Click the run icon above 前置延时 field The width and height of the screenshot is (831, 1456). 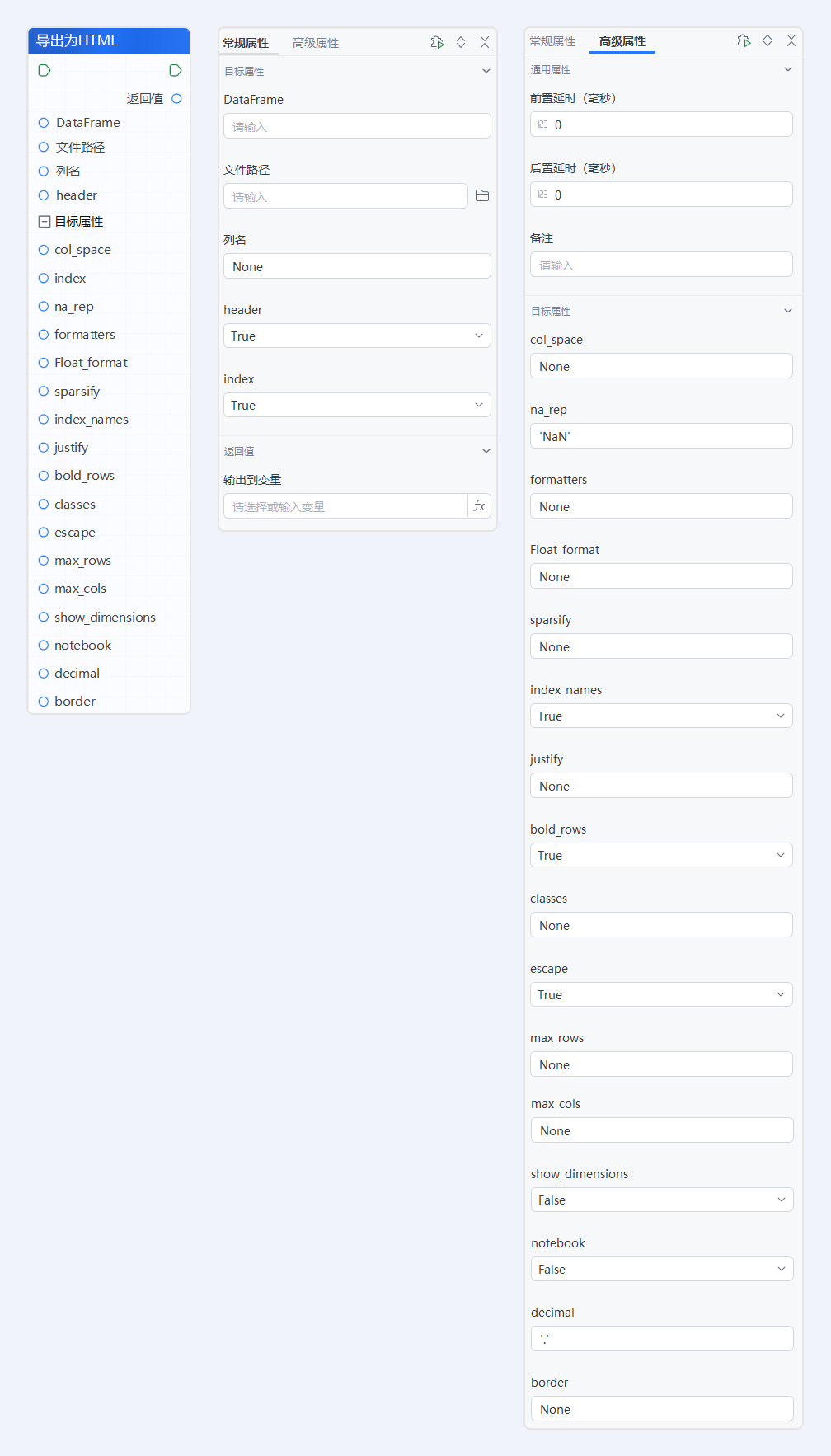coord(744,40)
